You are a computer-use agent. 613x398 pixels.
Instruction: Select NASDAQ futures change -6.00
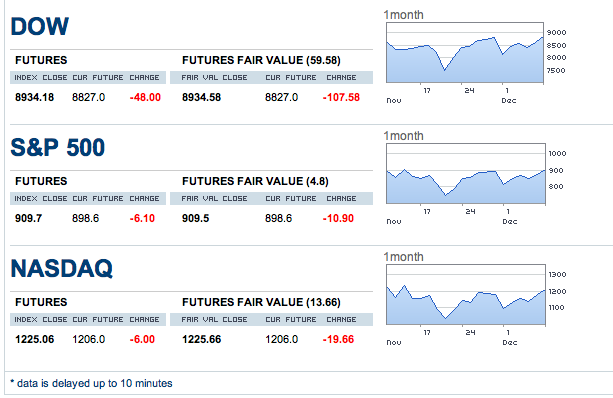pyautogui.click(x=142, y=339)
